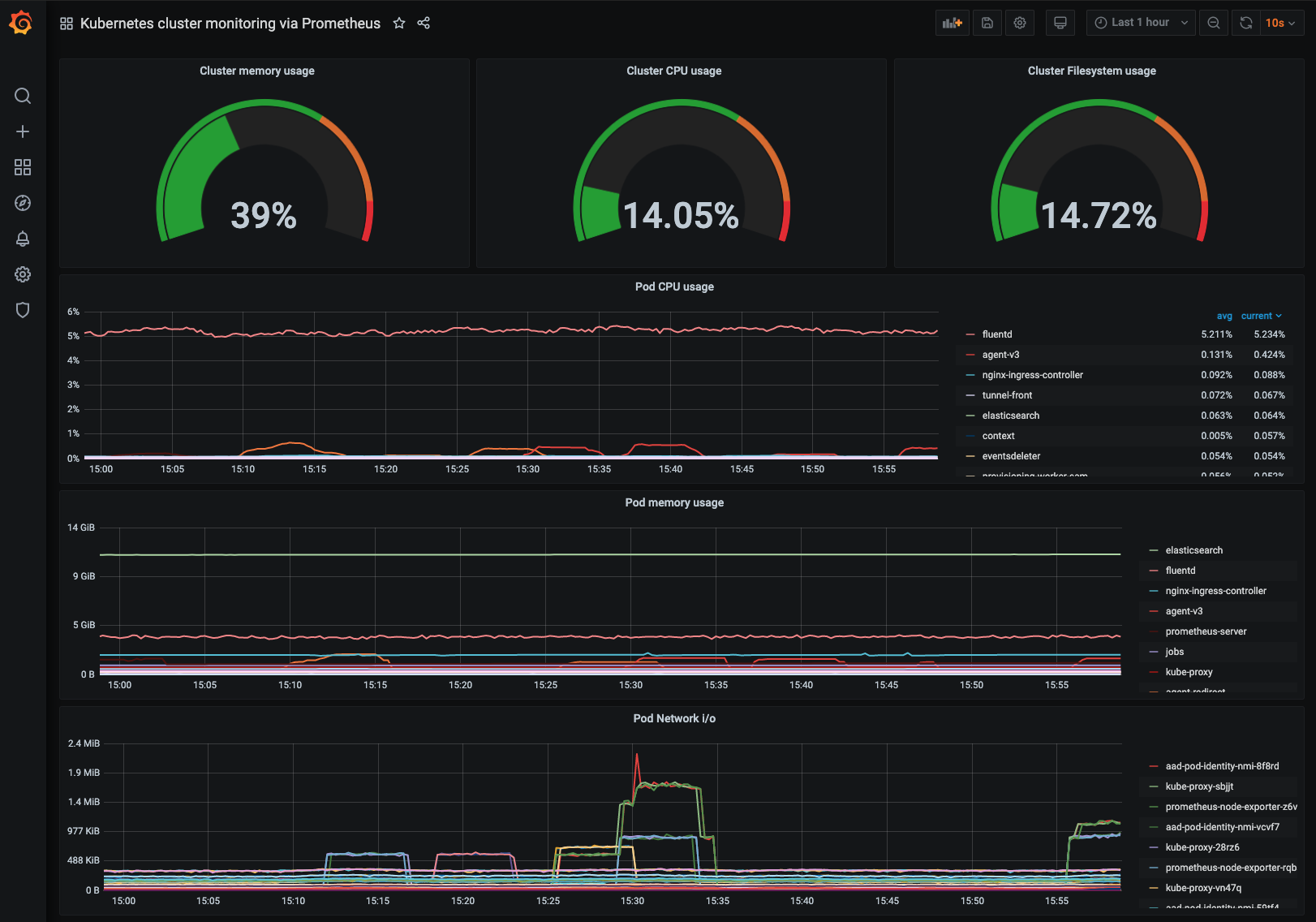The image size is (1316, 922).
Task: Open the 10s refresh interval dropdown
Action: 1280,23
